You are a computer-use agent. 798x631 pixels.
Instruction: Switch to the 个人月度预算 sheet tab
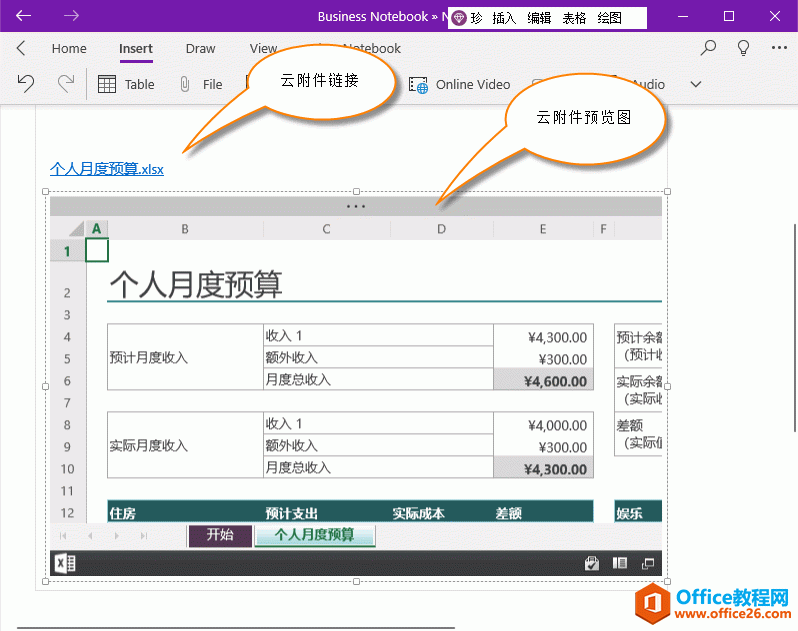click(315, 535)
